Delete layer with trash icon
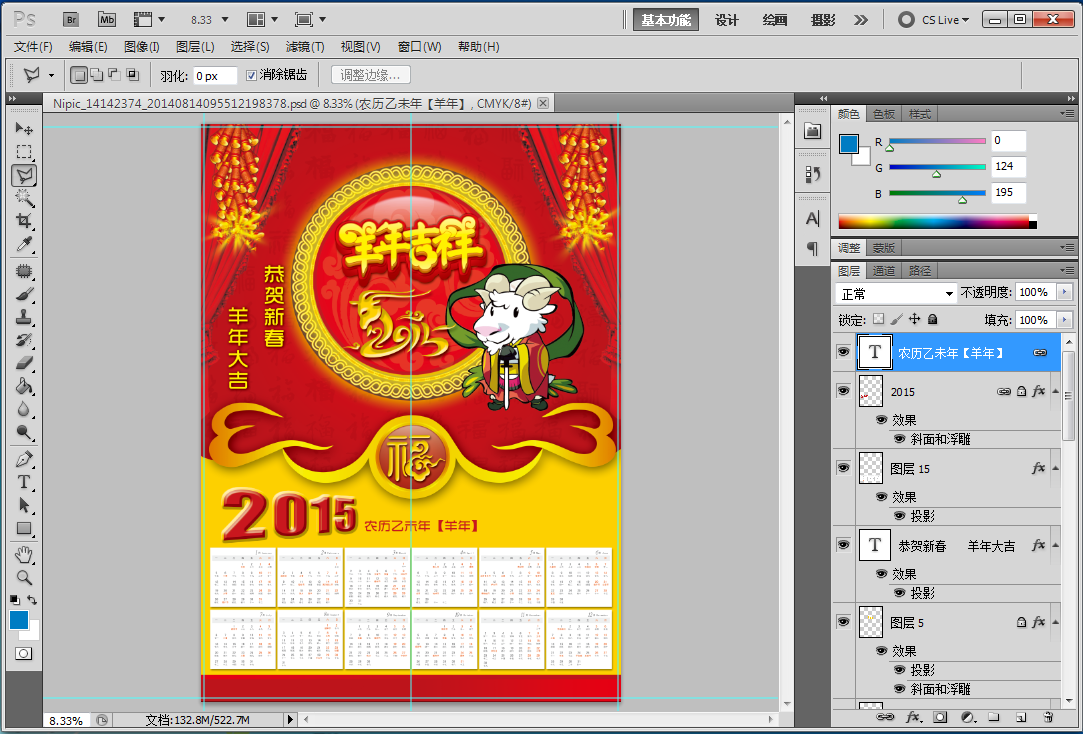1083x734 pixels. click(1048, 717)
